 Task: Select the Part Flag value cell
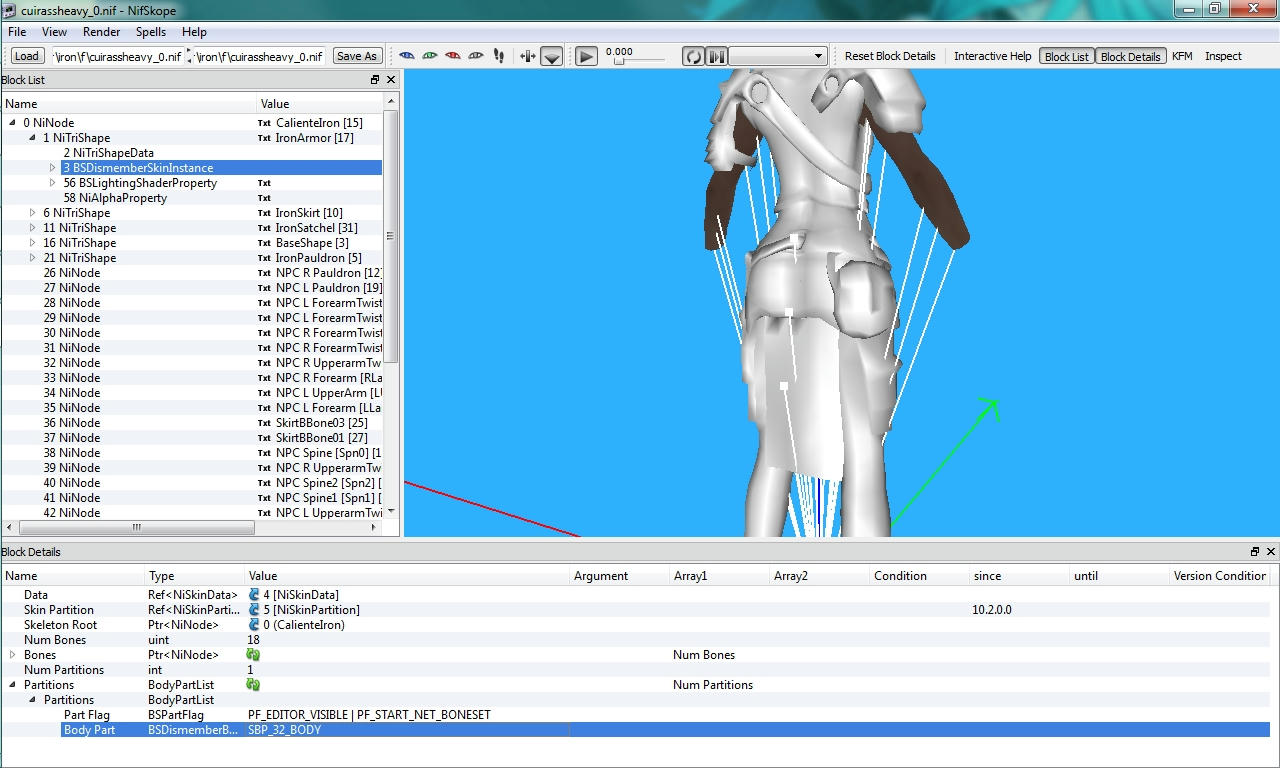click(x=407, y=715)
